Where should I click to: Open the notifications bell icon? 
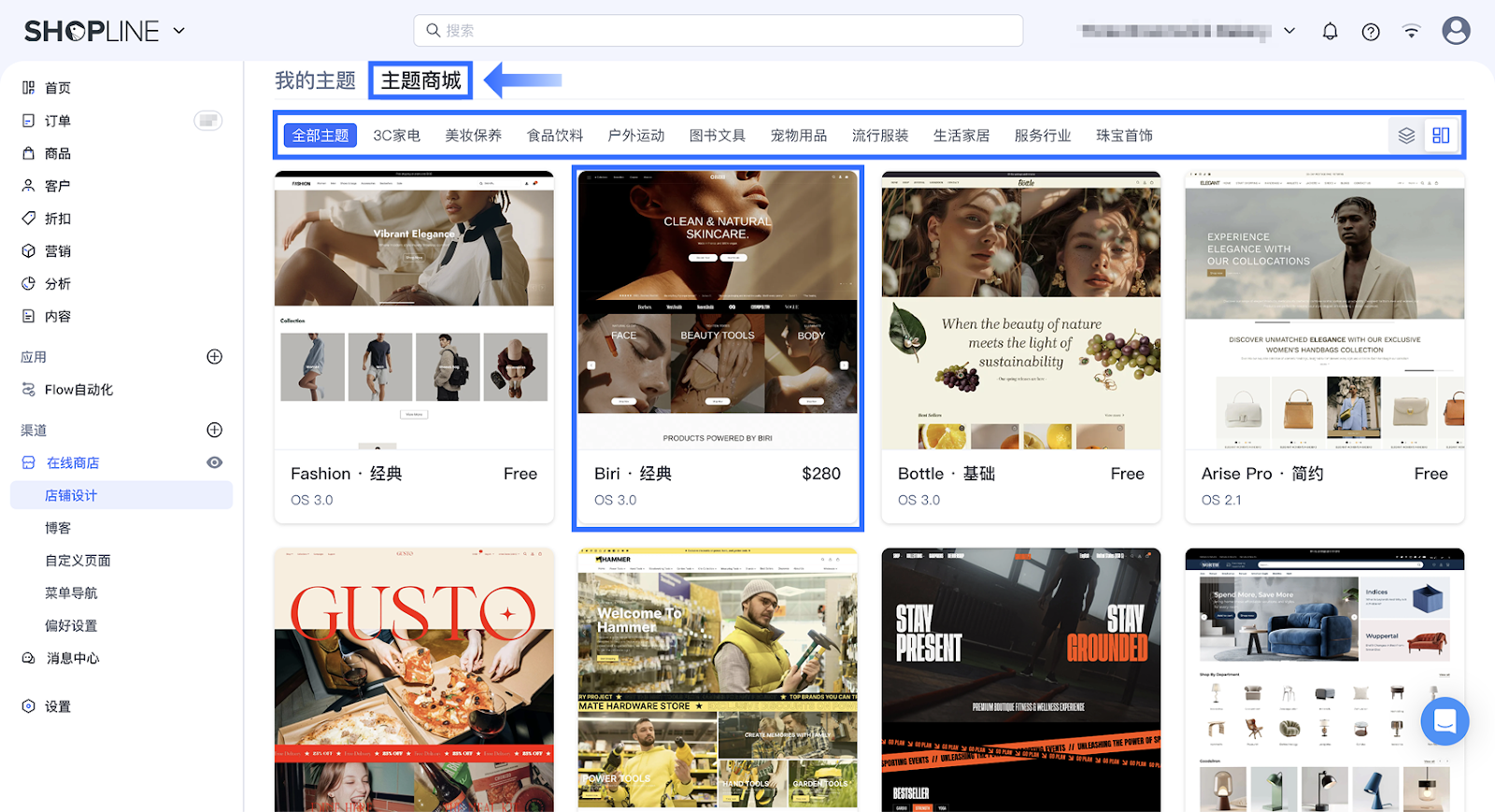(1330, 31)
